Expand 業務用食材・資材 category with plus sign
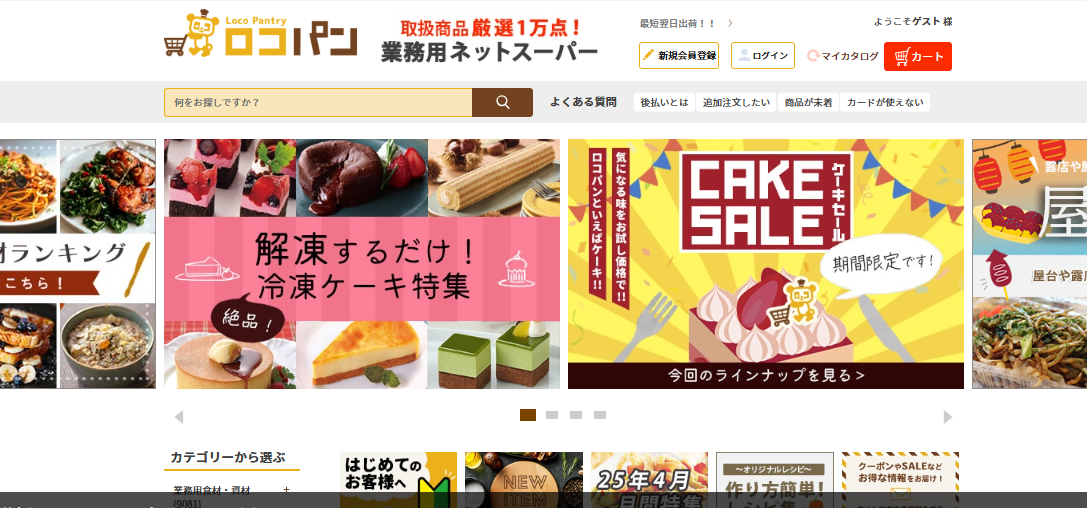The width and height of the screenshot is (1087, 508). (286, 490)
